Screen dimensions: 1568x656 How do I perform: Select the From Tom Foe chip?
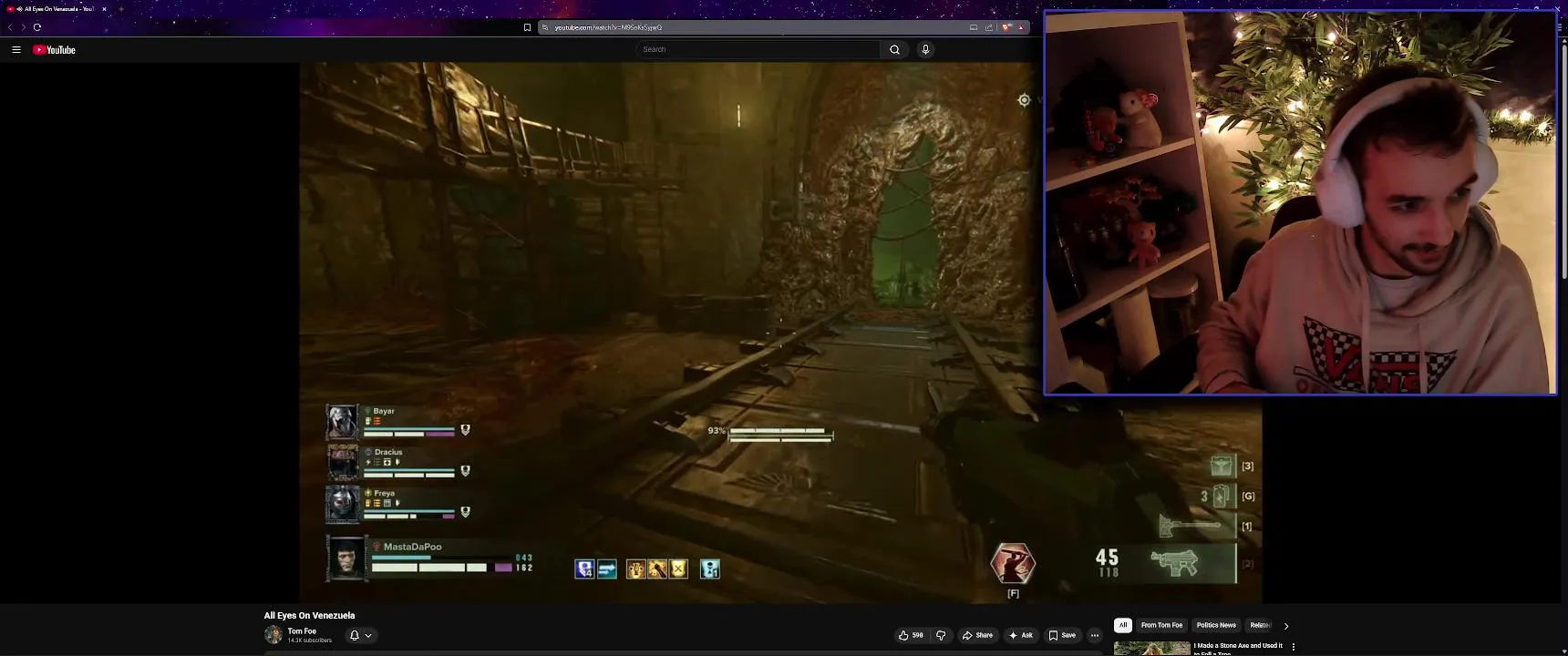tap(1161, 625)
